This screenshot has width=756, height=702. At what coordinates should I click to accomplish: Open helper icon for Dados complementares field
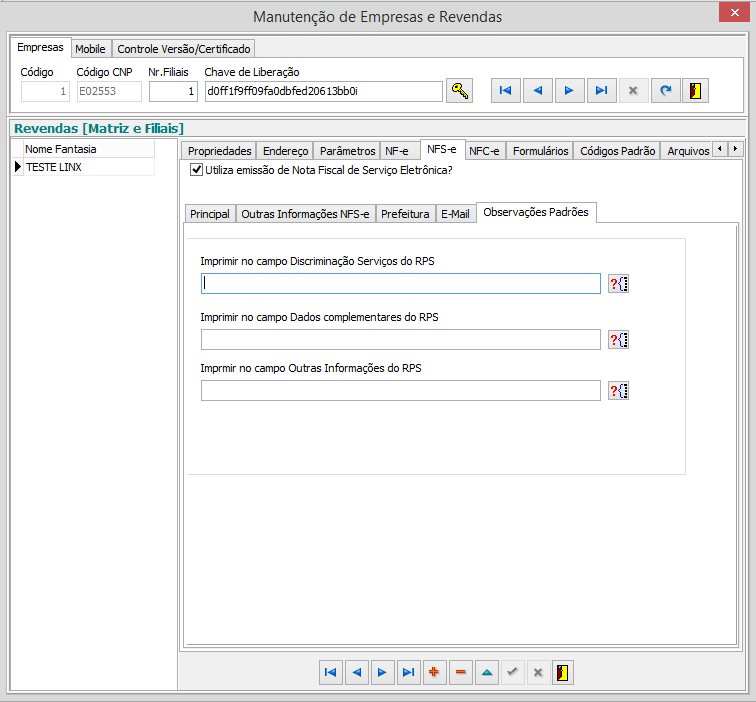[618, 340]
